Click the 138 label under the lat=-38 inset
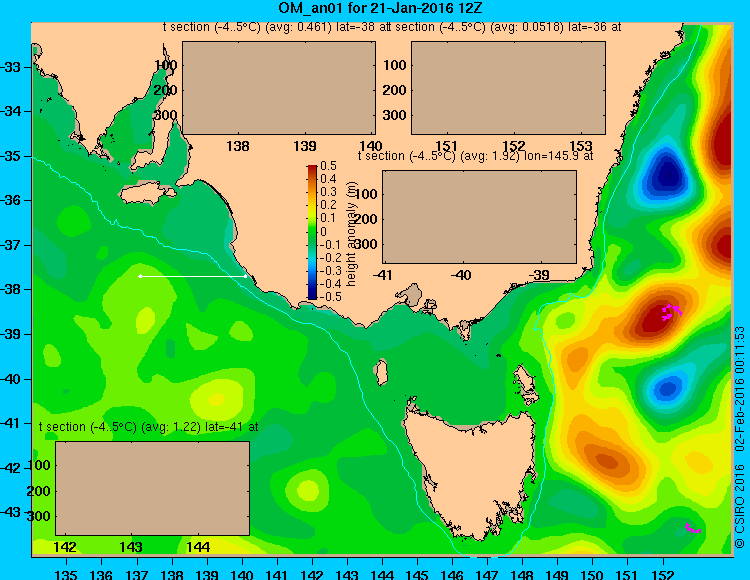750x580 pixels. point(238,146)
